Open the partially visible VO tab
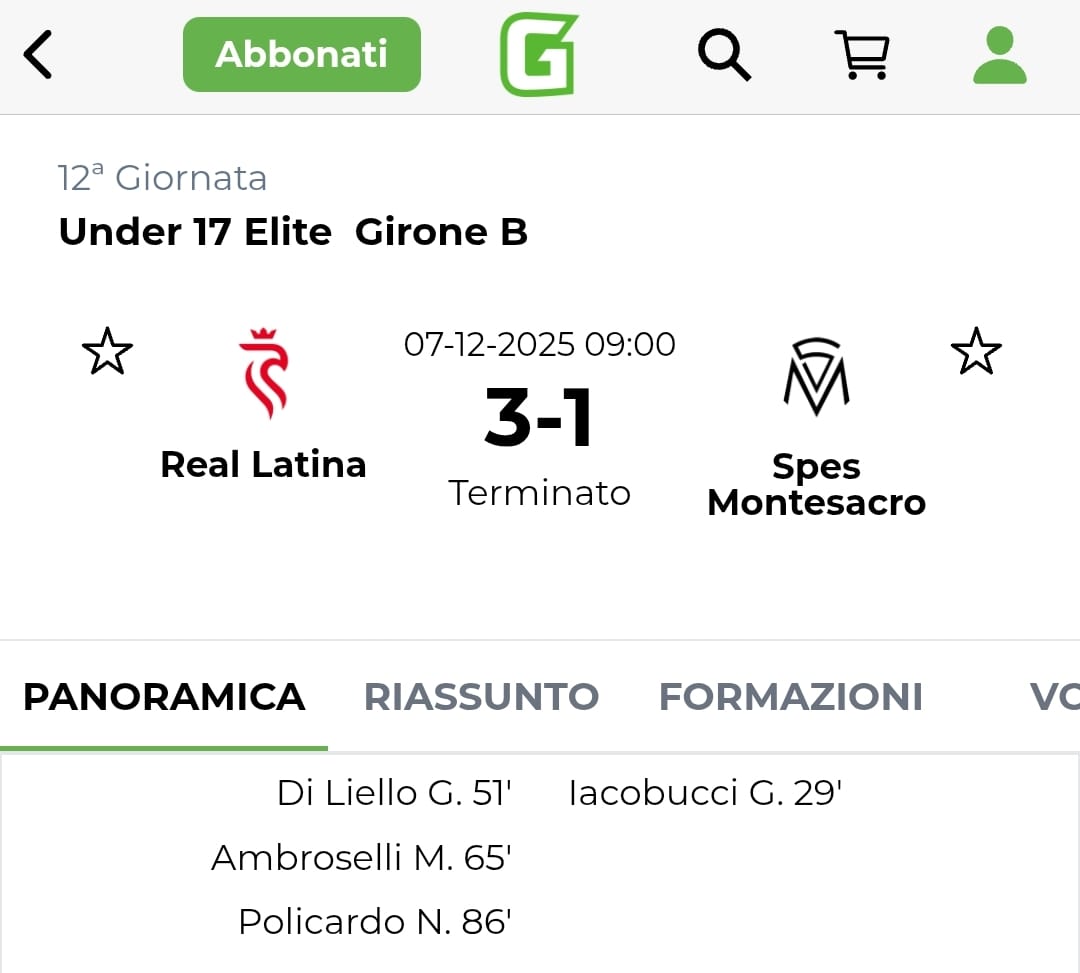The height and width of the screenshot is (973, 1080). (1053, 697)
